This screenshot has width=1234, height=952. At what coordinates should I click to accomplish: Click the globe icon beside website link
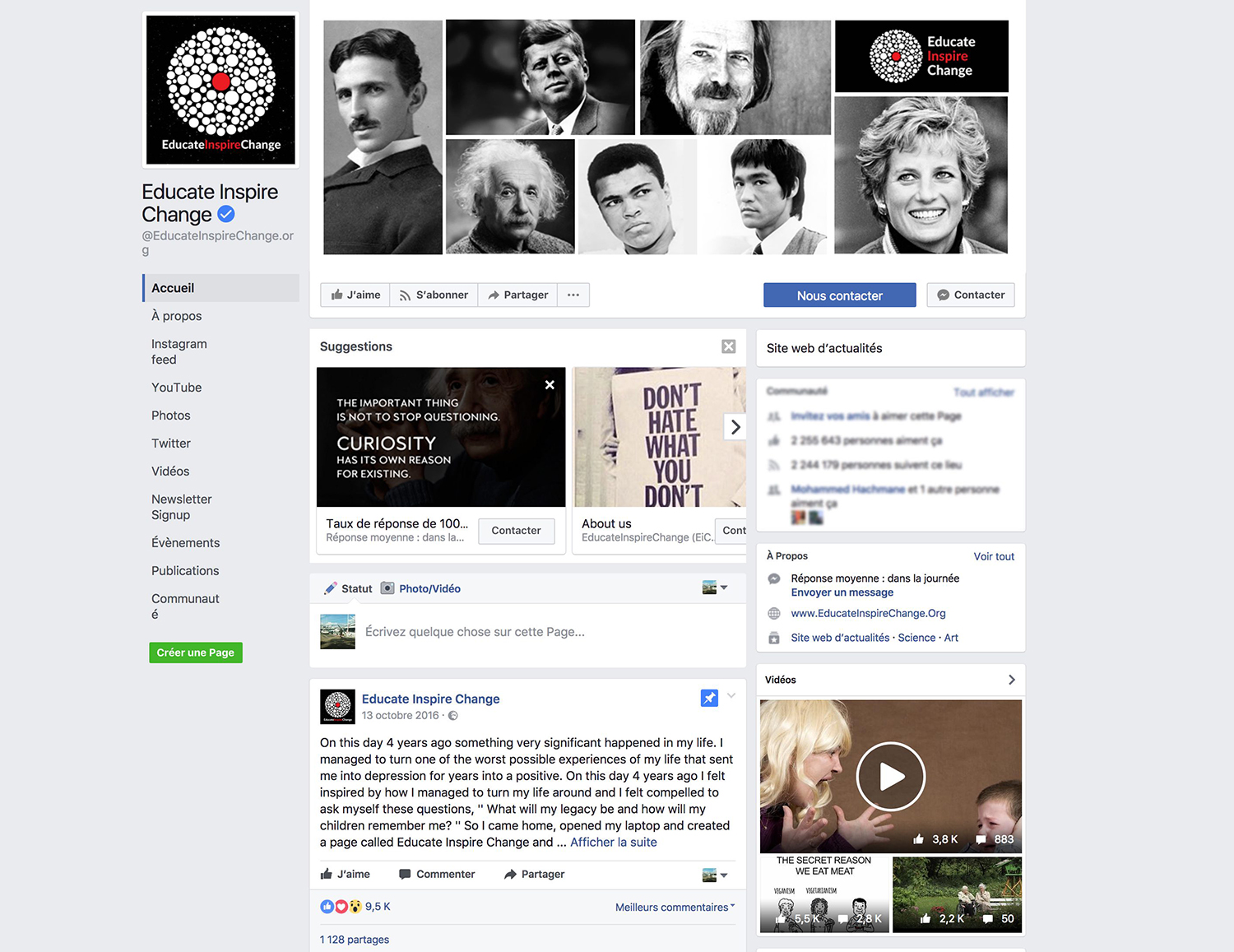tap(774, 614)
